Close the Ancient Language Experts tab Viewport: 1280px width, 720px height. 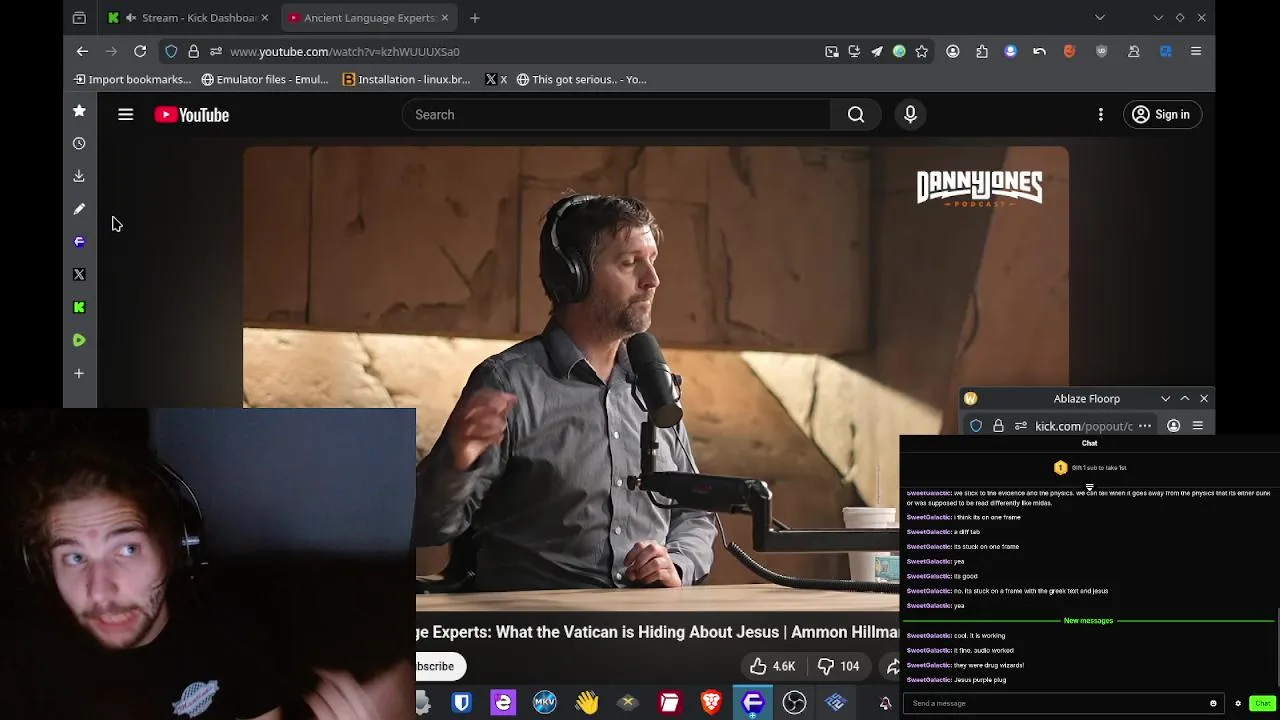(x=445, y=17)
